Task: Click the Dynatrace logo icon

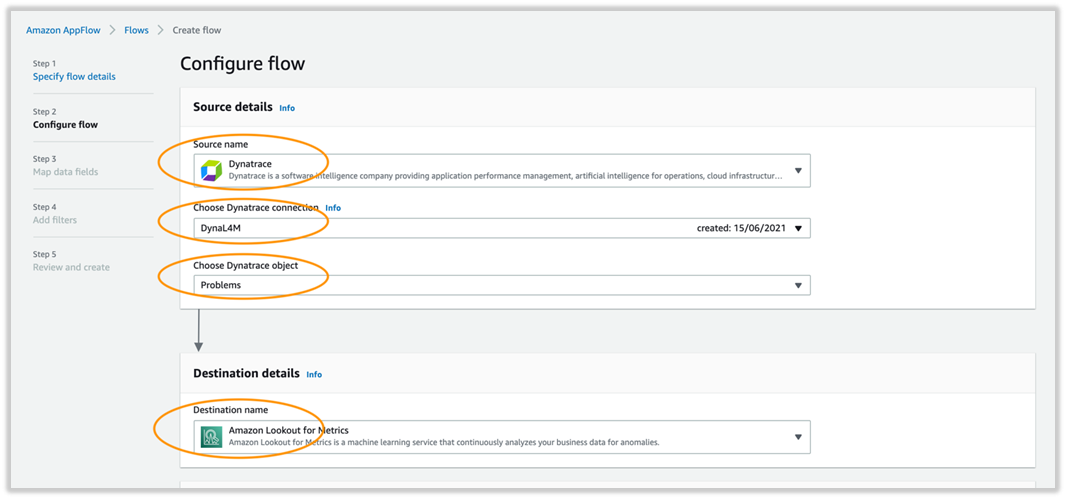Action: pos(211,171)
